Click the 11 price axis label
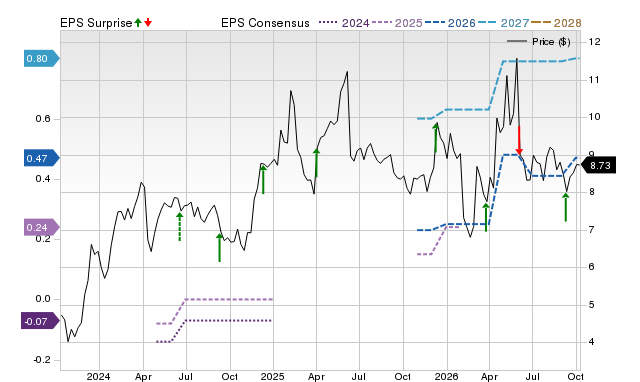This screenshot has height=382, width=640. click(x=594, y=80)
